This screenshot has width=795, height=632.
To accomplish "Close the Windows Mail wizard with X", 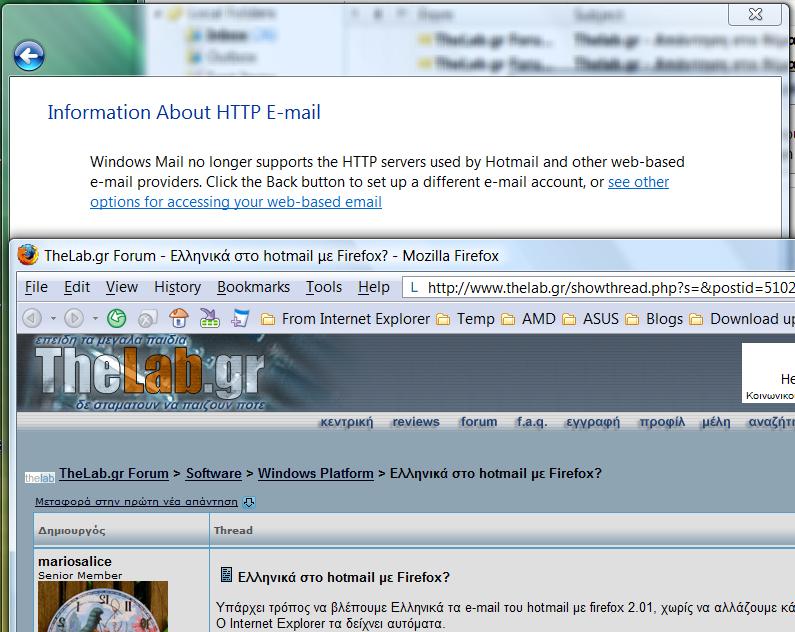I will (755, 14).
